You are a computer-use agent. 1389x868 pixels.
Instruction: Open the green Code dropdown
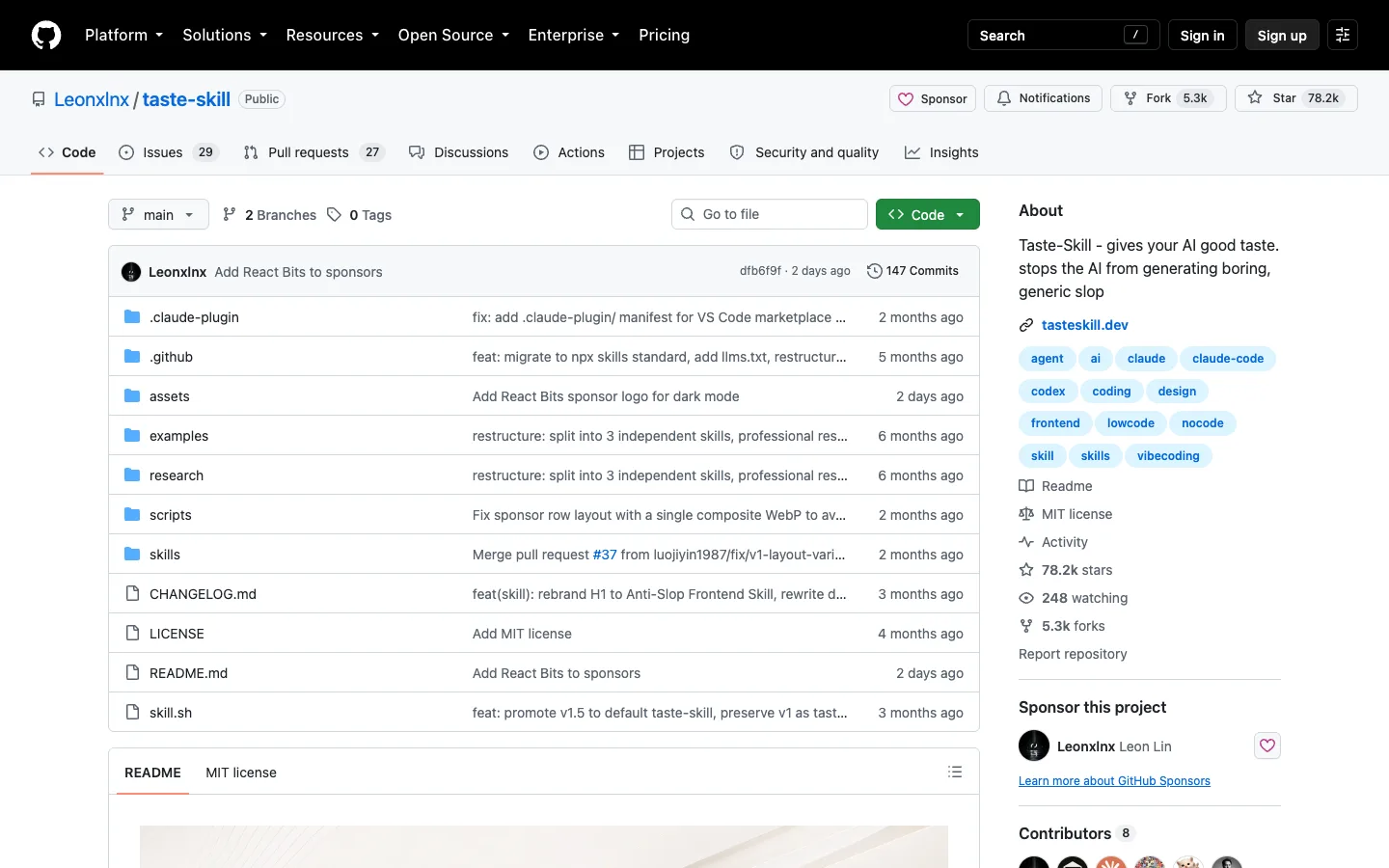(927, 214)
